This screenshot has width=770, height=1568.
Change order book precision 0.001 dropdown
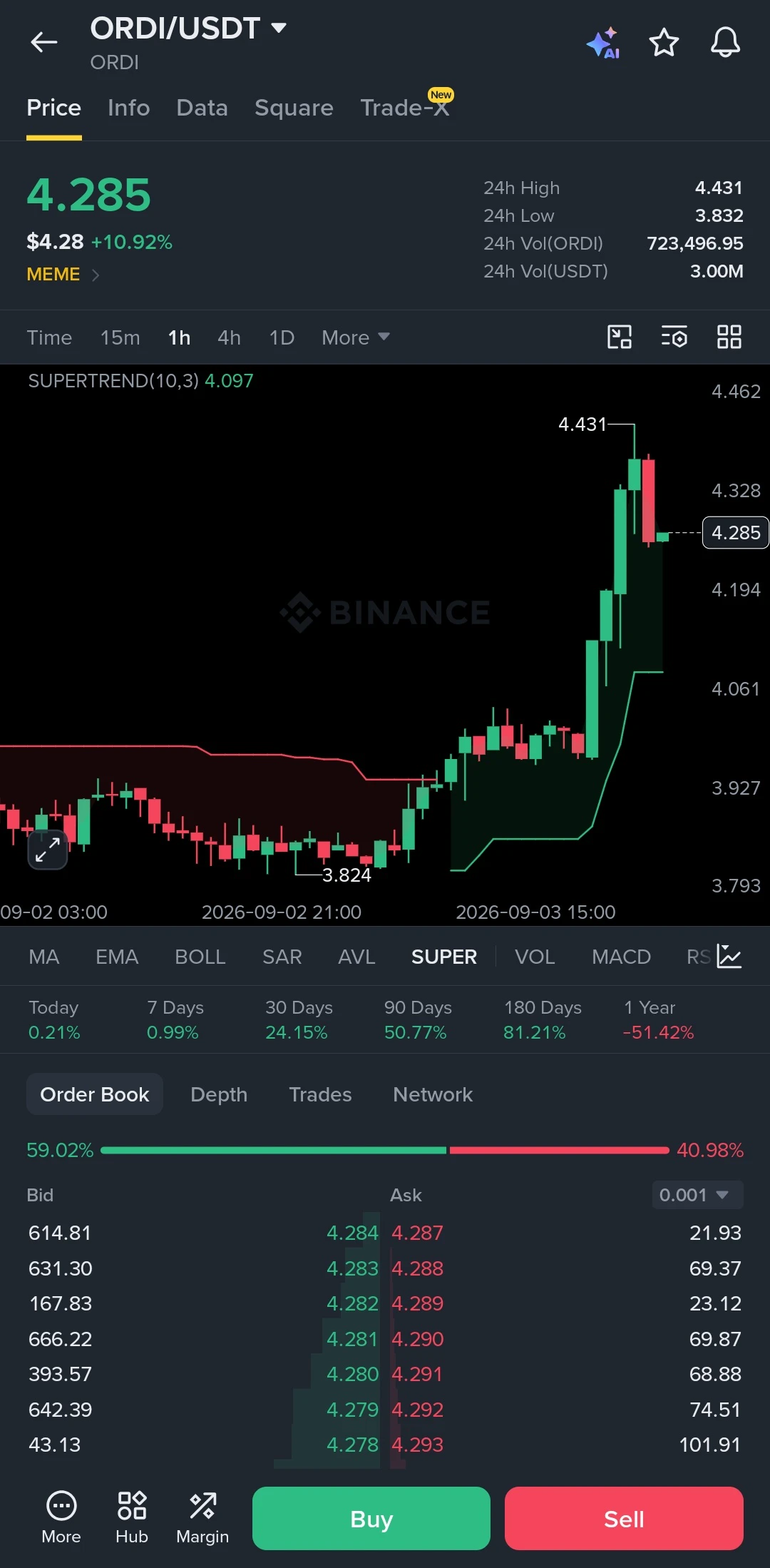(x=697, y=1194)
